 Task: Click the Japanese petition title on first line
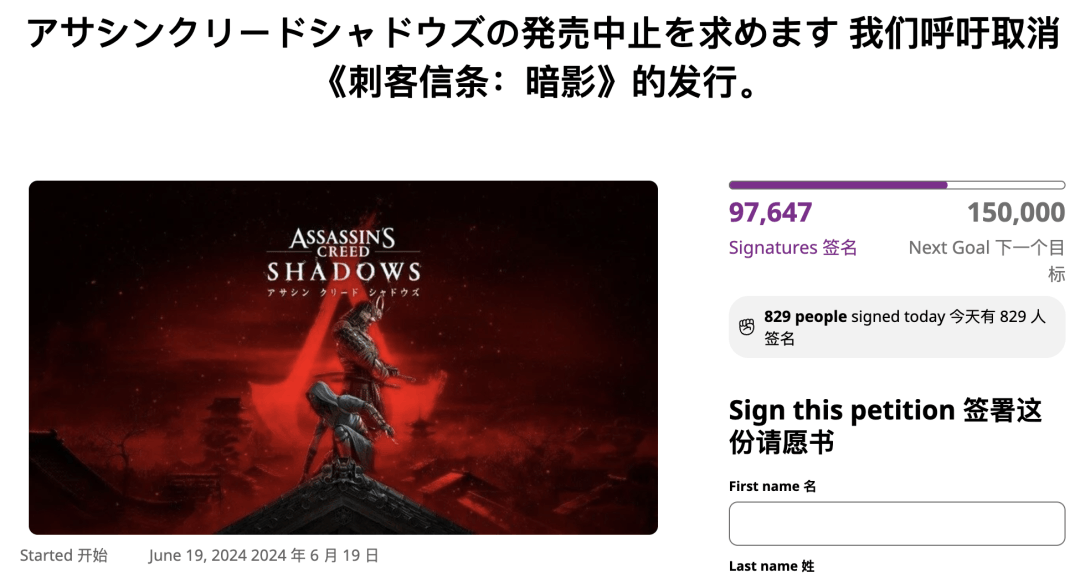coord(432,34)
